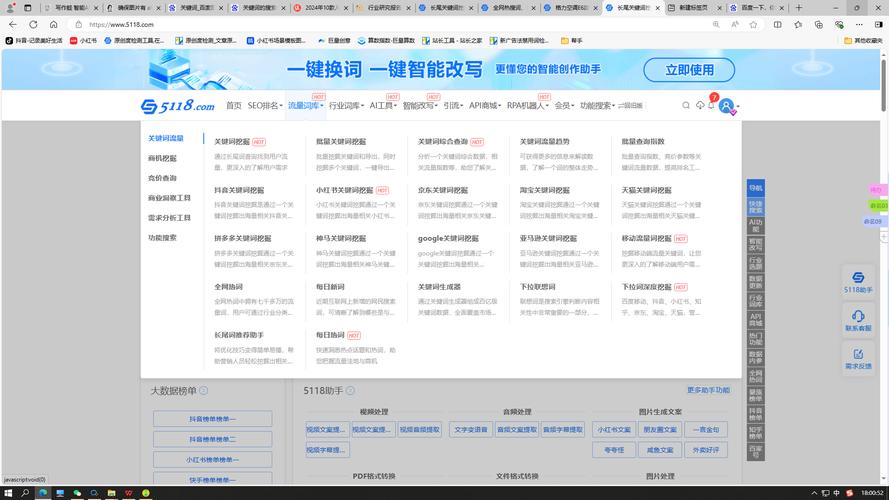The width and height of the screenshot is (889, 500).
Task: Click the 联系客服 headset icon
Action: tap(858, 320)
